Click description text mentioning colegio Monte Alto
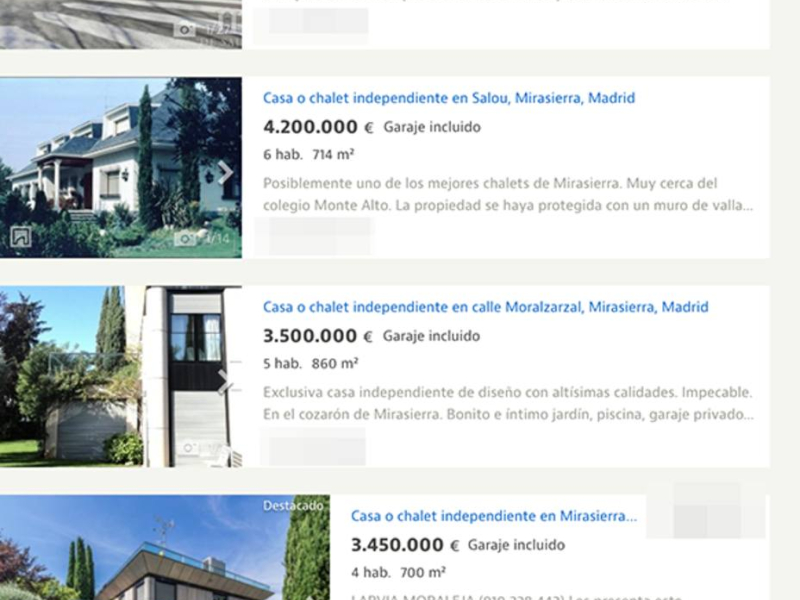Image resolution: width=800 pixels, height=600 pixels. (508, 194)
